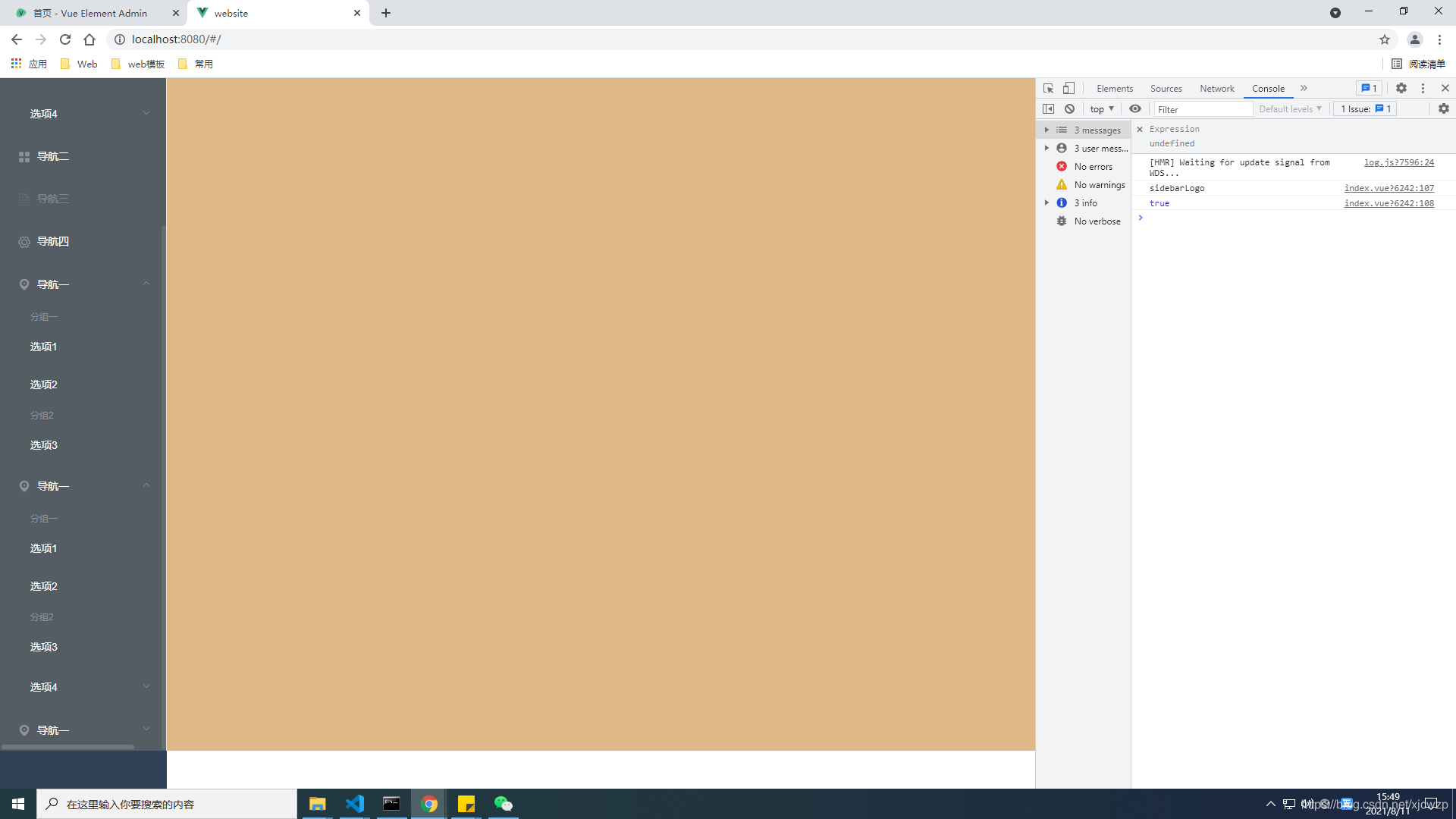Open Visual Studio Code from the taskbar

coord(354,804)
